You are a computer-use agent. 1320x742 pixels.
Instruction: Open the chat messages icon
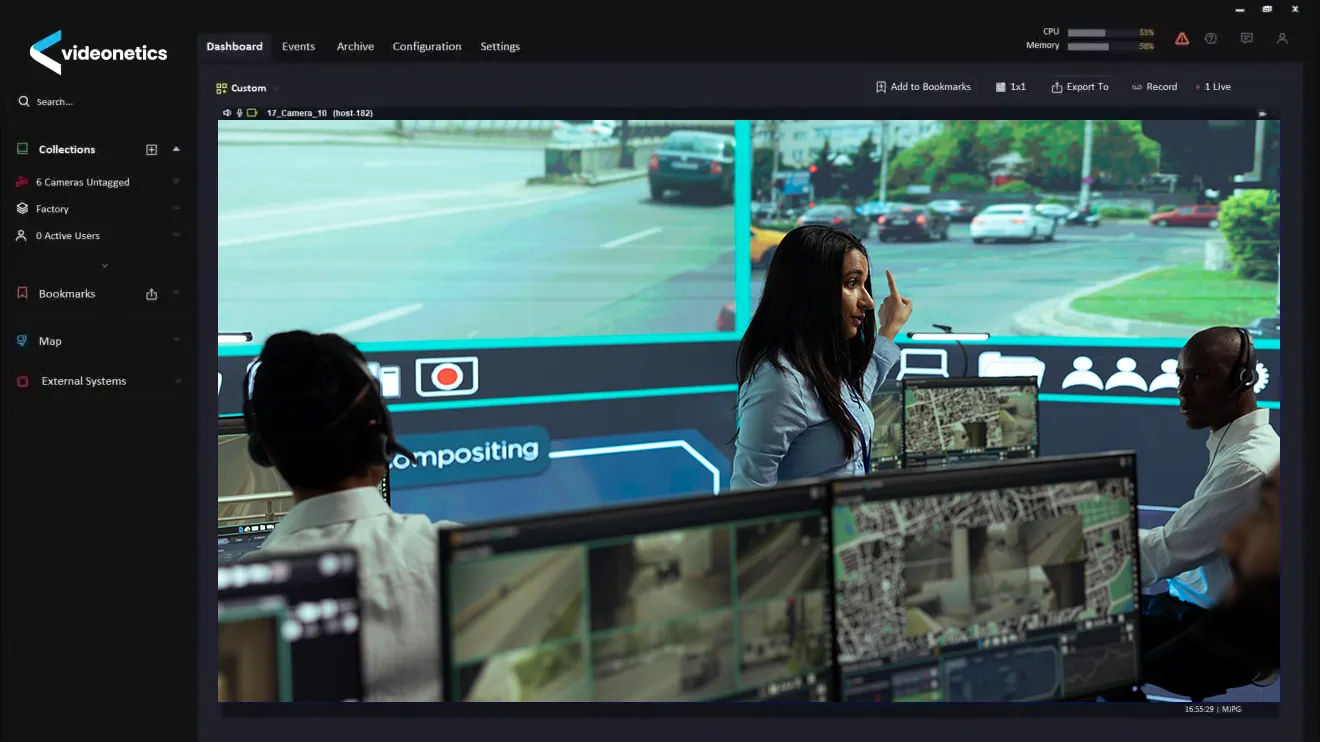(1246, 39)
